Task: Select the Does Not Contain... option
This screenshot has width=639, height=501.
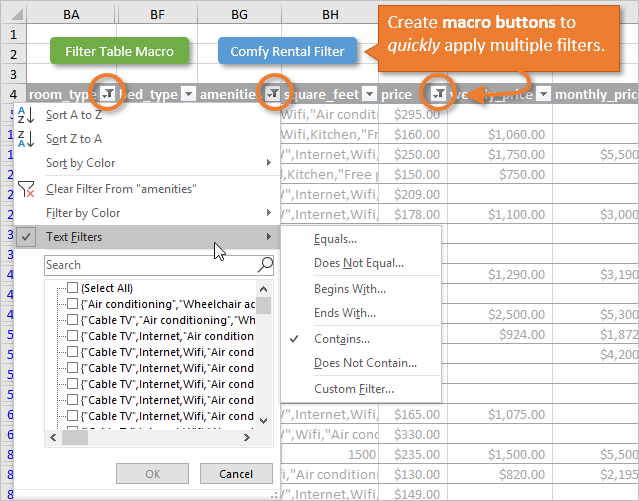Action: [364, 363]
